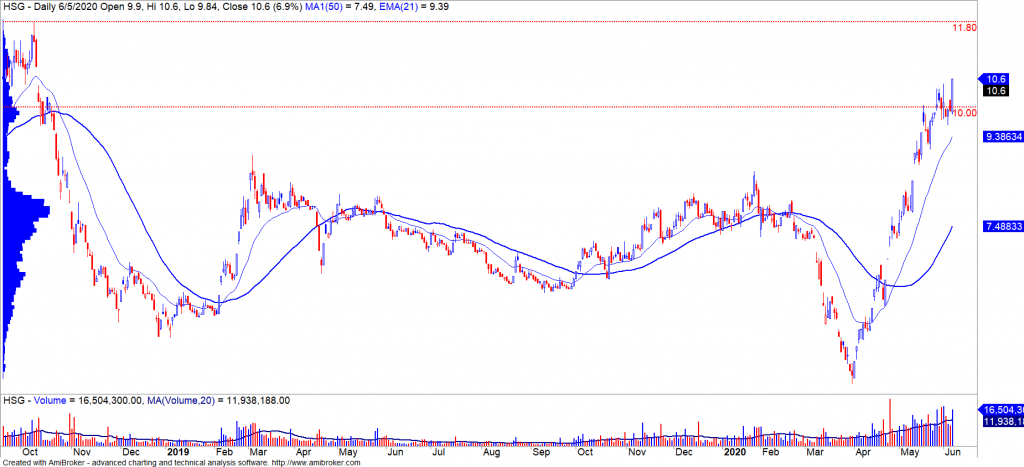
Task: Click the blue 10.6 price tag
Action: [x=996, y=79]
